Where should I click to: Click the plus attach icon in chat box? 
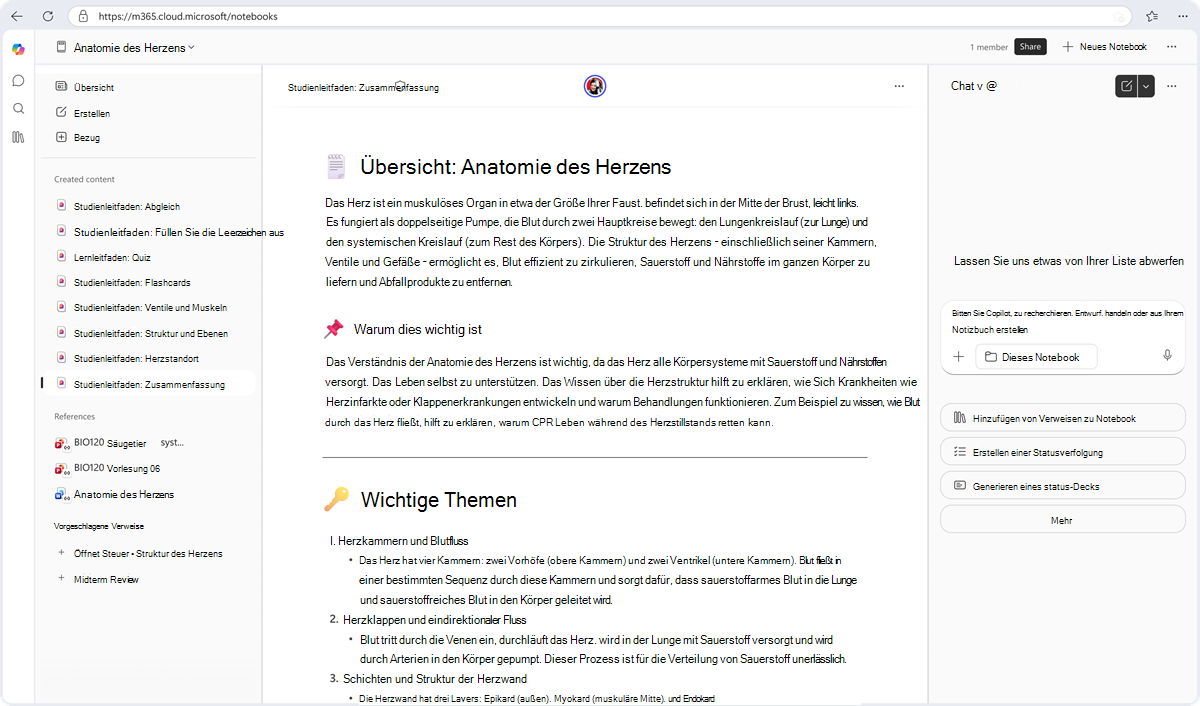[x=958, y=357]
